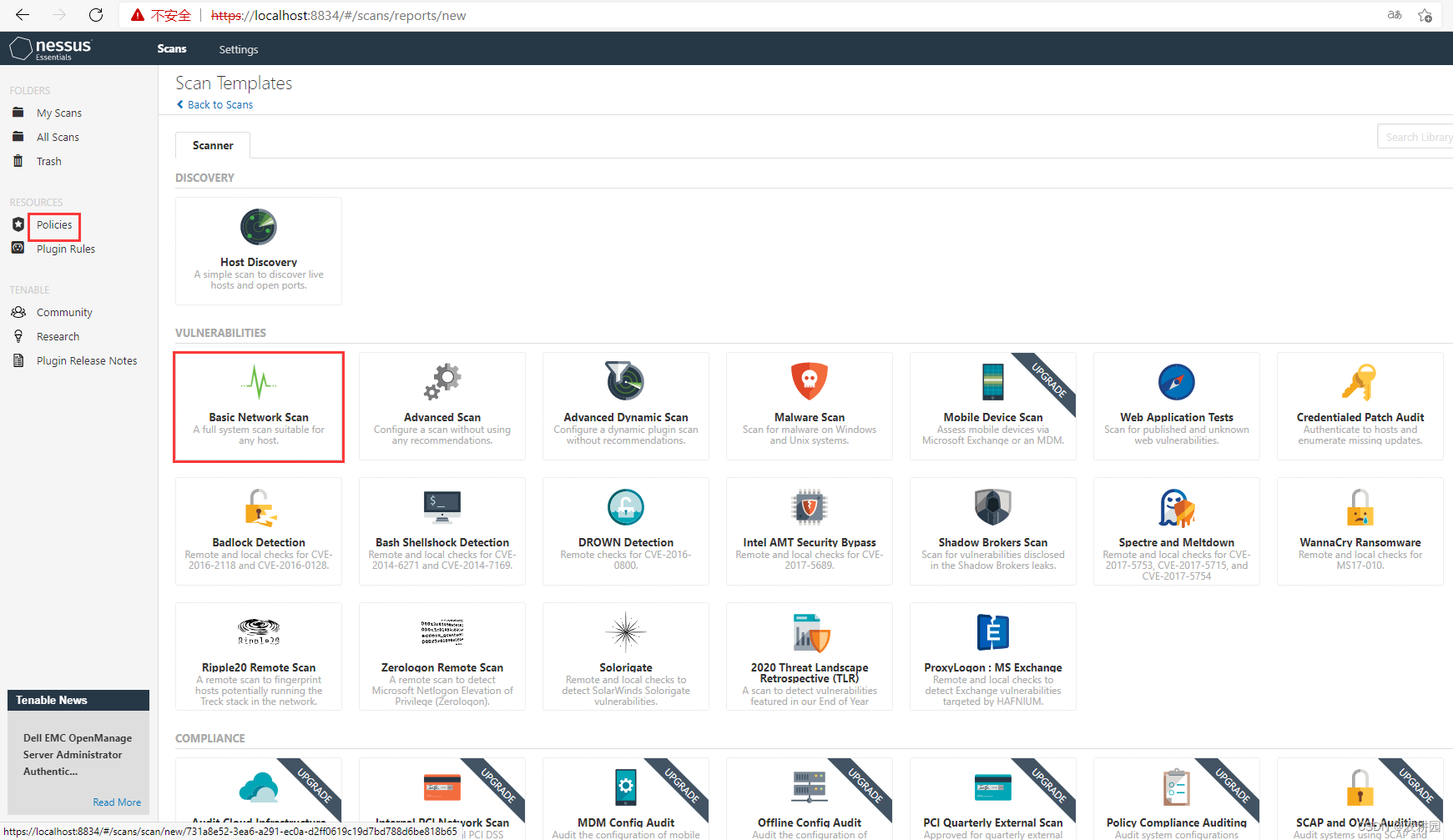Image resolution: width=1453 pixels, height=840 pixels.
Task: Click the Nessus Essentials logo
Action: (50, 48)
